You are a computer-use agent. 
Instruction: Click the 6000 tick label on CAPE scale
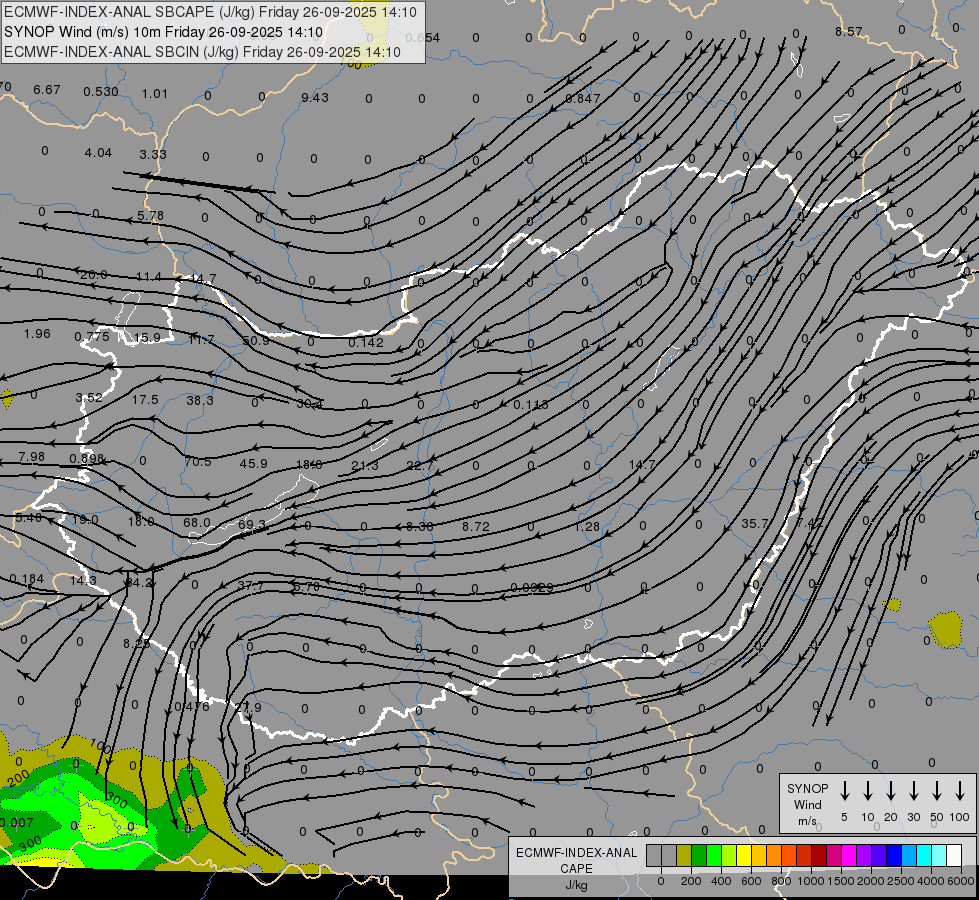click(960, 881)
